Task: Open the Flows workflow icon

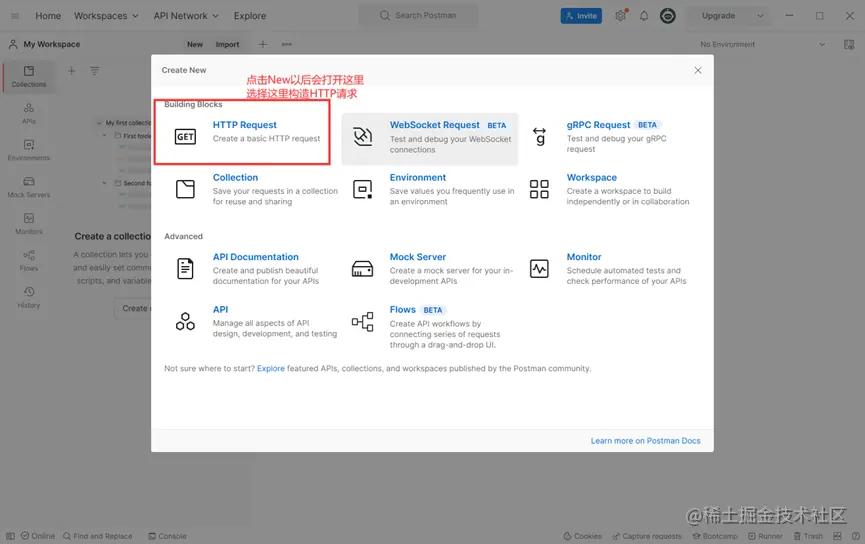Action: pos(362,322)
